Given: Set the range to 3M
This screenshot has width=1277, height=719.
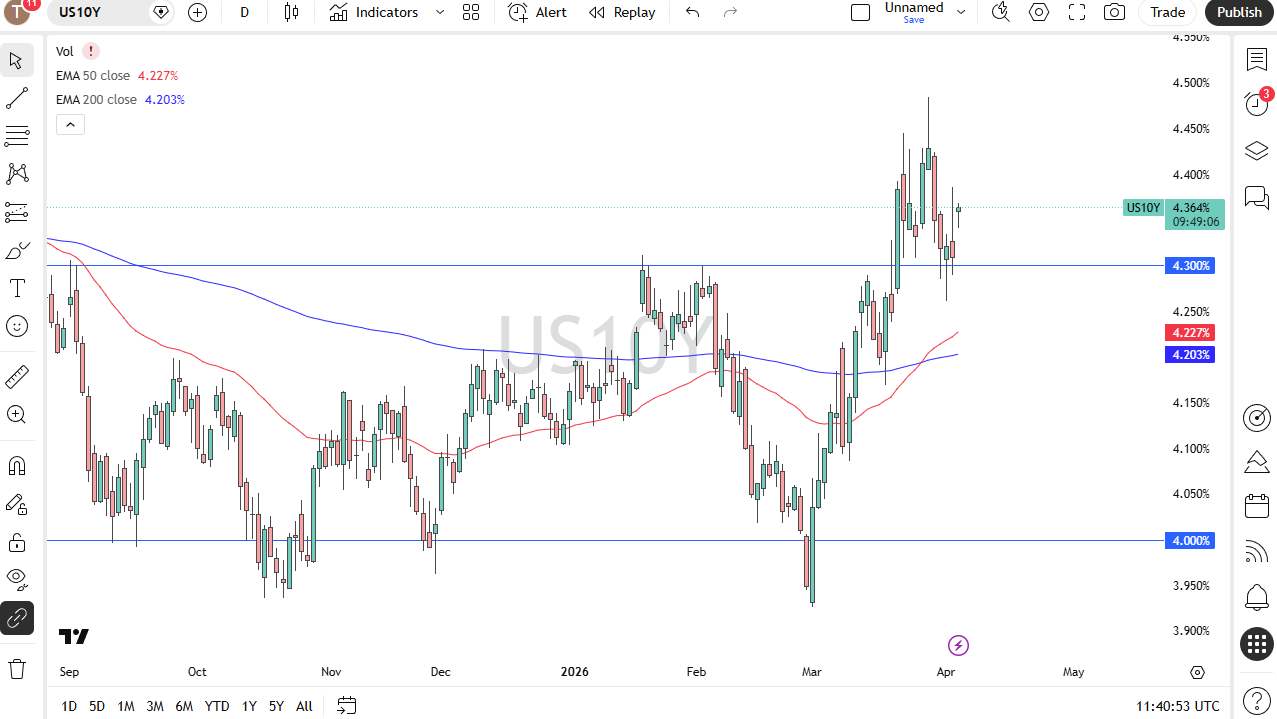Looking at the screenshot, I should pos(155,706).
